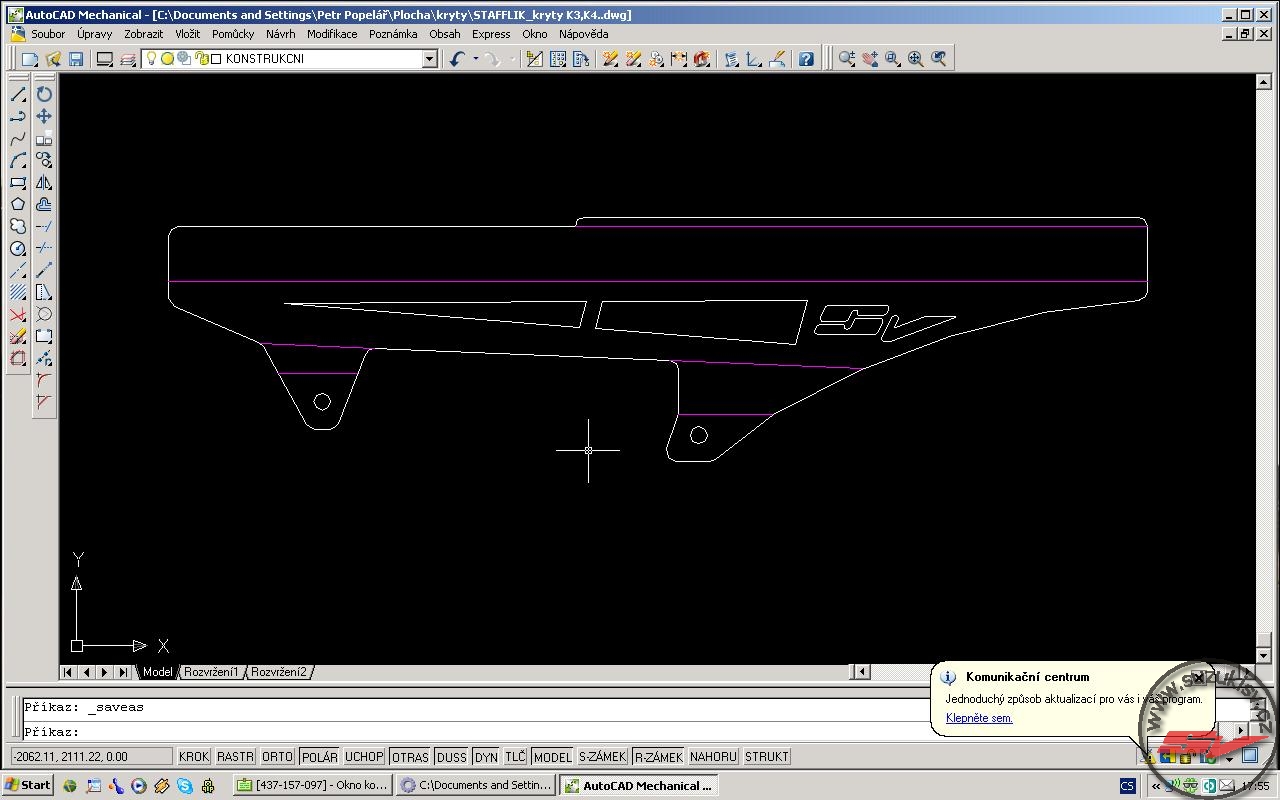The height and width of the screenshot is (800, 1280).
Task: Open the undo history dropdown arrow
Action: tap(475, 59)
